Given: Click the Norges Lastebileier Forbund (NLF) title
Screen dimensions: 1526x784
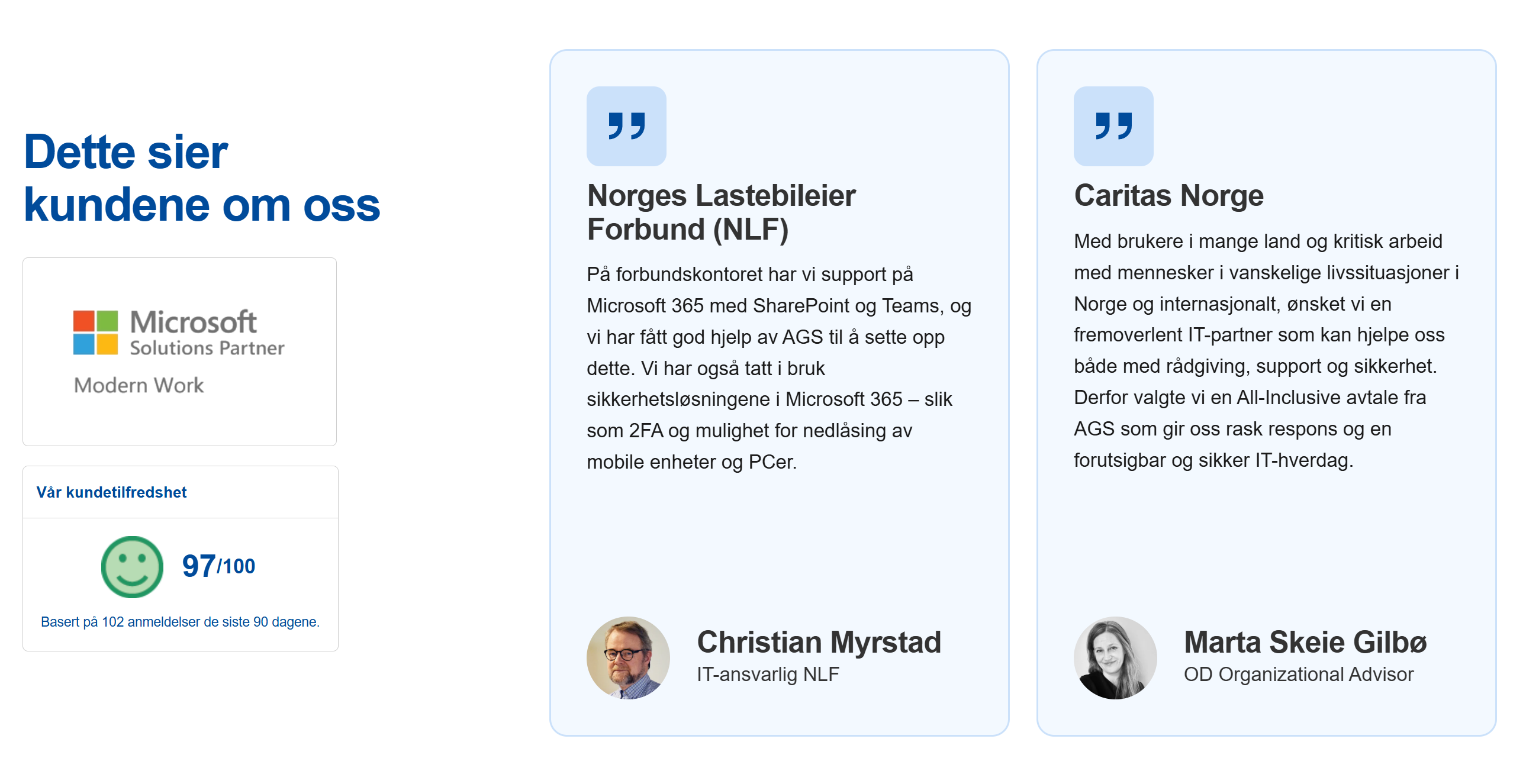Looking at the screenshot, I should click(x=721, y=212).
